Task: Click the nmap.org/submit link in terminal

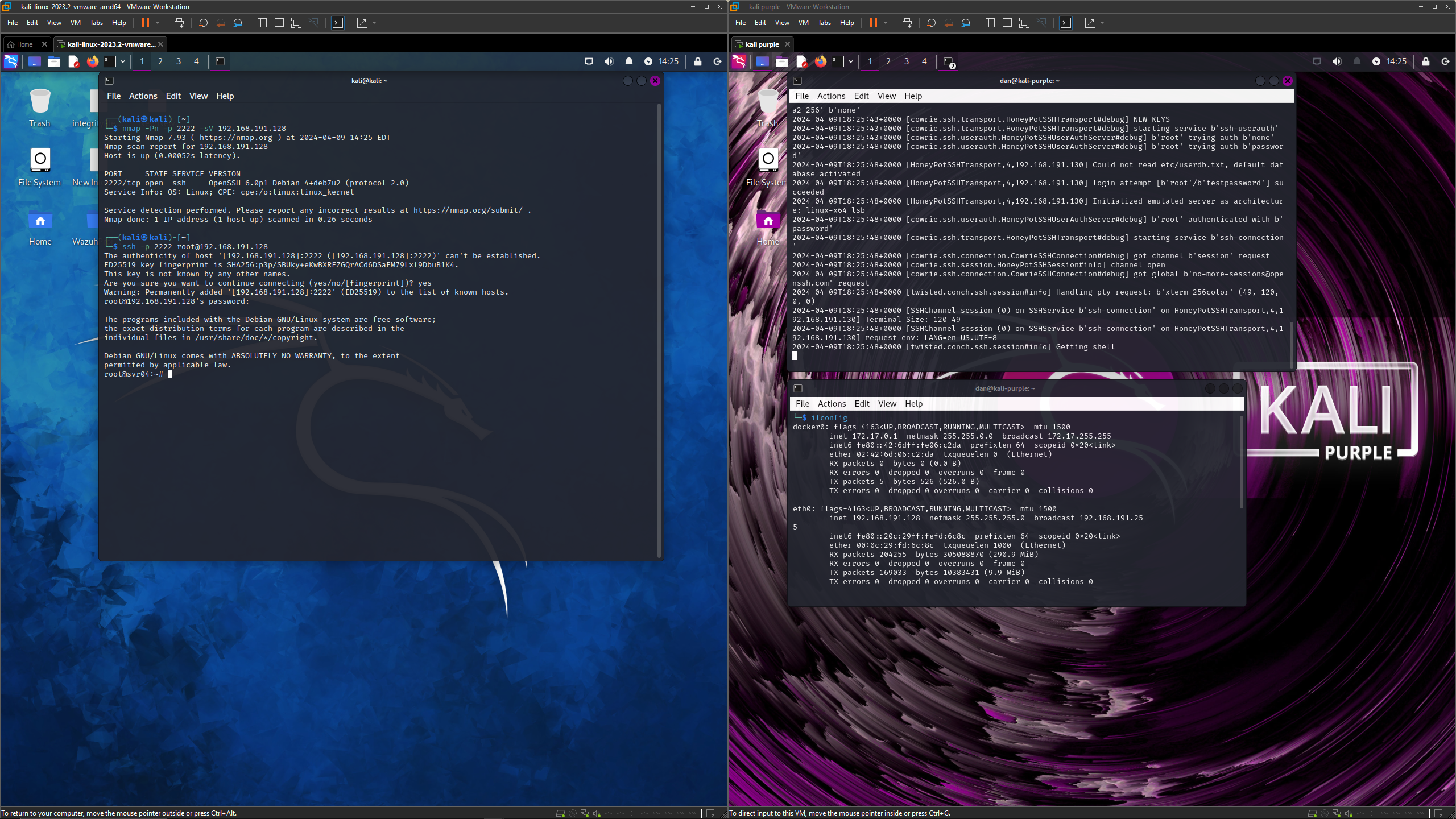Action: tap(468, 210)
